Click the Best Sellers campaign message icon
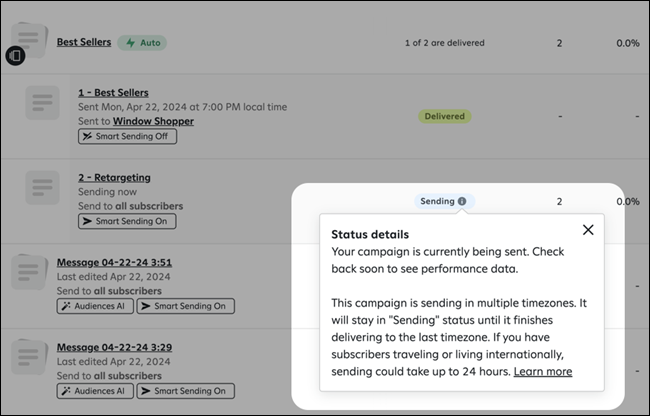Screen dimensions: 650x416 [29, 39]
